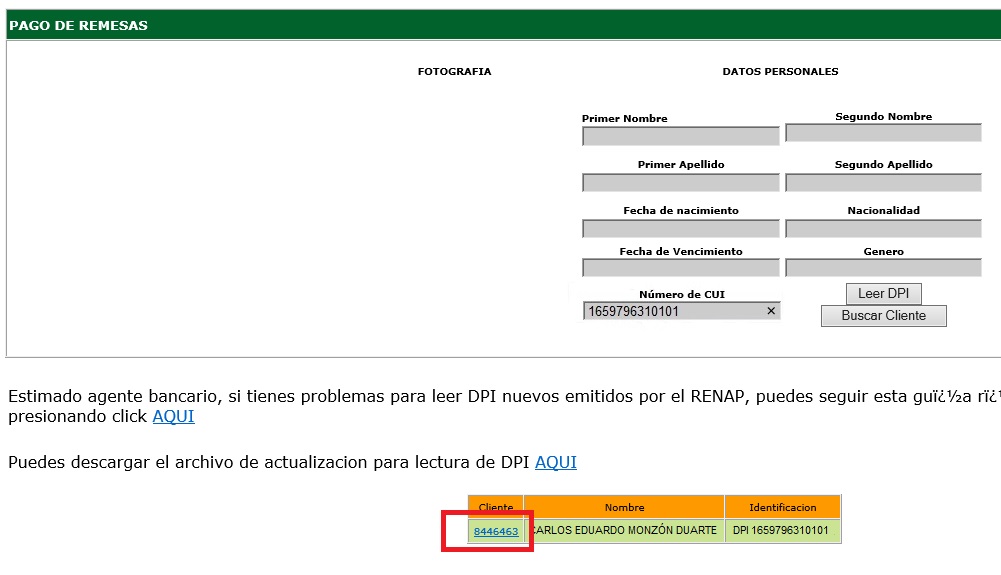
Task: Click the Identificacion column header
Action: [782, 507]
